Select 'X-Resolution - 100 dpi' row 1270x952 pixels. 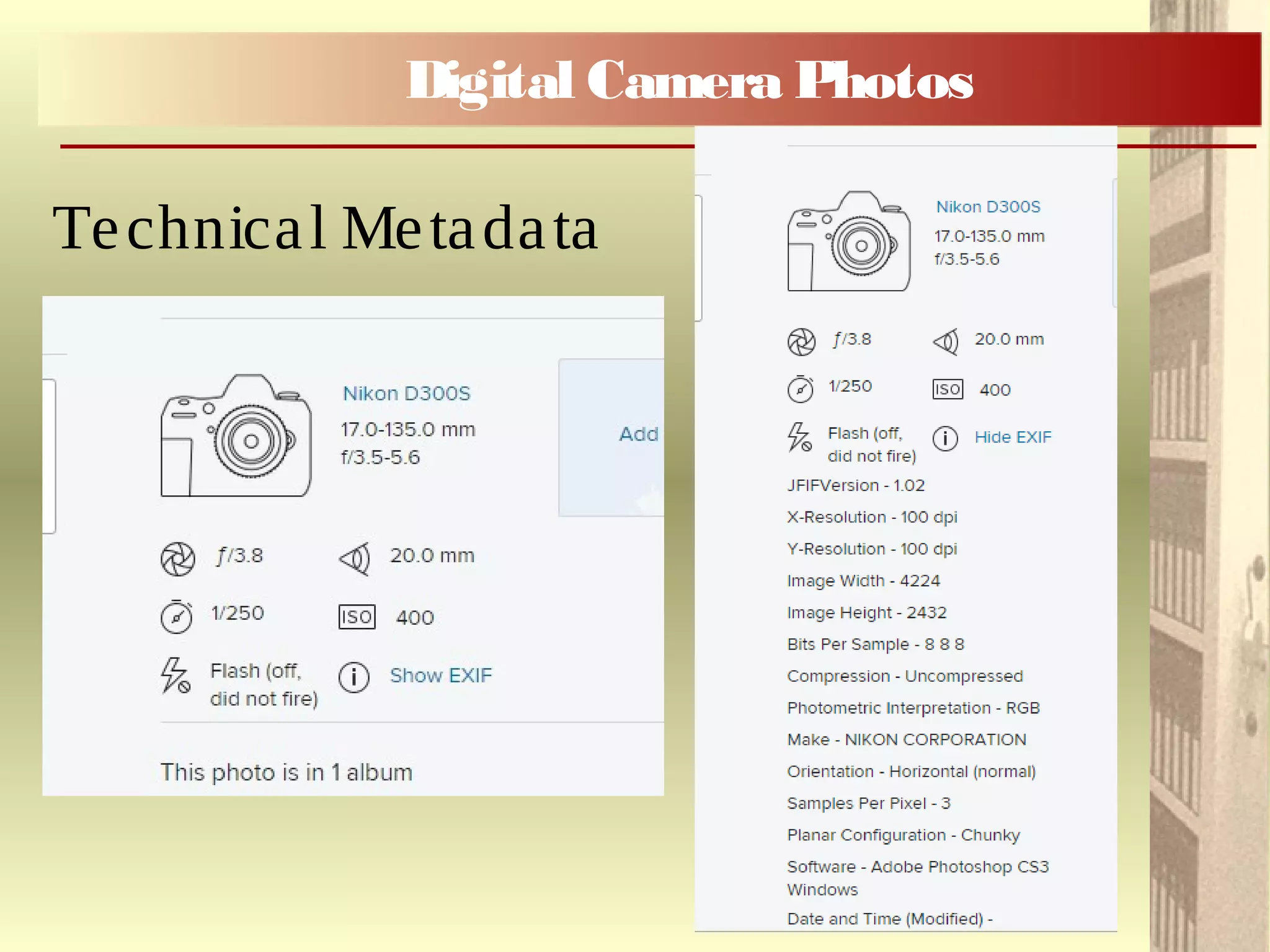(x=872, y=517)
